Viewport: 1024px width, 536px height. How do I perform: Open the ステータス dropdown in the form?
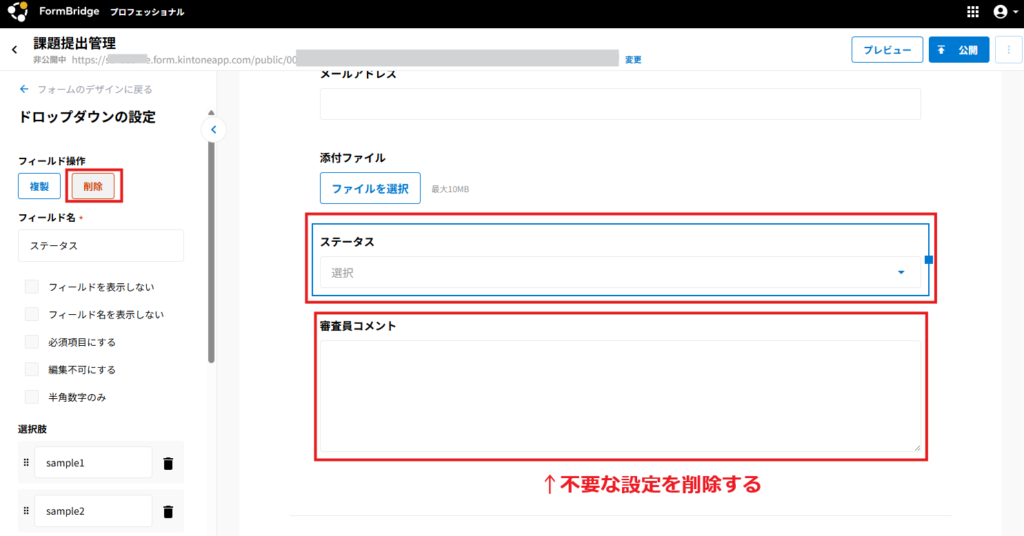tap(620, 272)
